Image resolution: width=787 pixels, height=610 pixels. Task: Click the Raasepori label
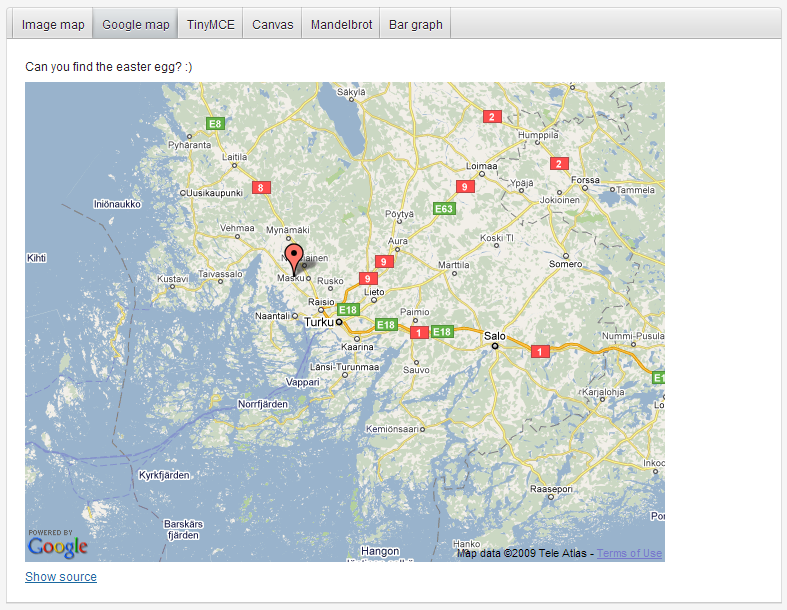click(551, 489)
